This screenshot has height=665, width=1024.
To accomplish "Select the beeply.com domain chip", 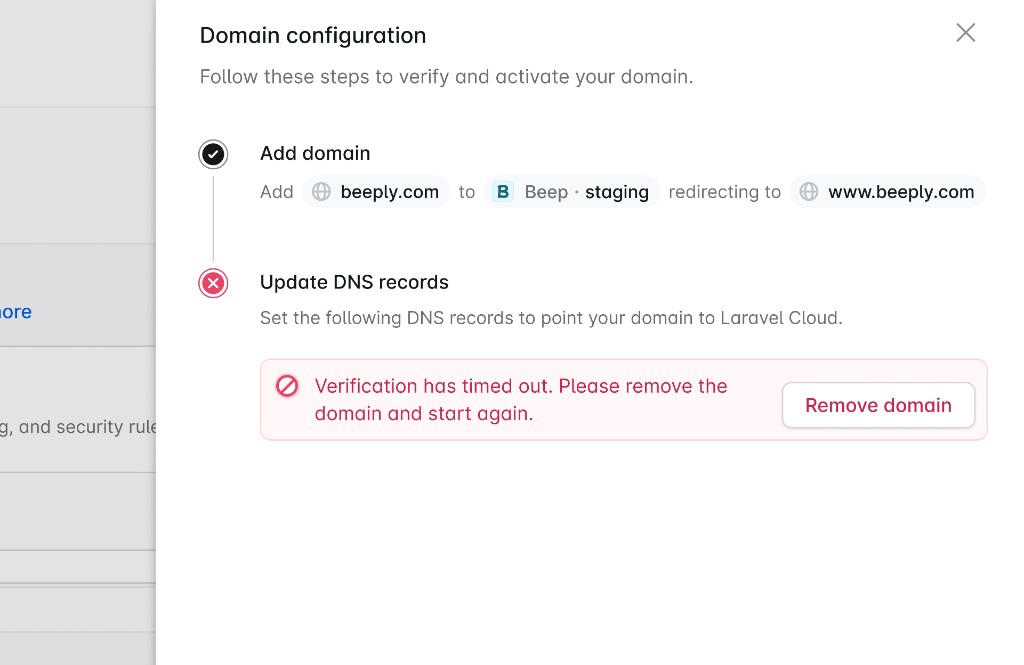I will pyautogui.click(x=376, y=191).
